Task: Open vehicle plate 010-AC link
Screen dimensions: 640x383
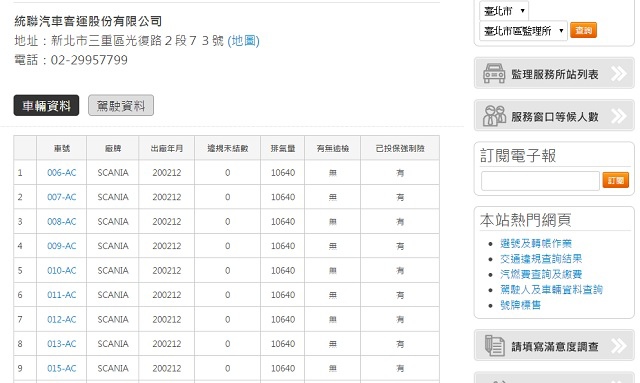Action: click(x=62, y=271)
